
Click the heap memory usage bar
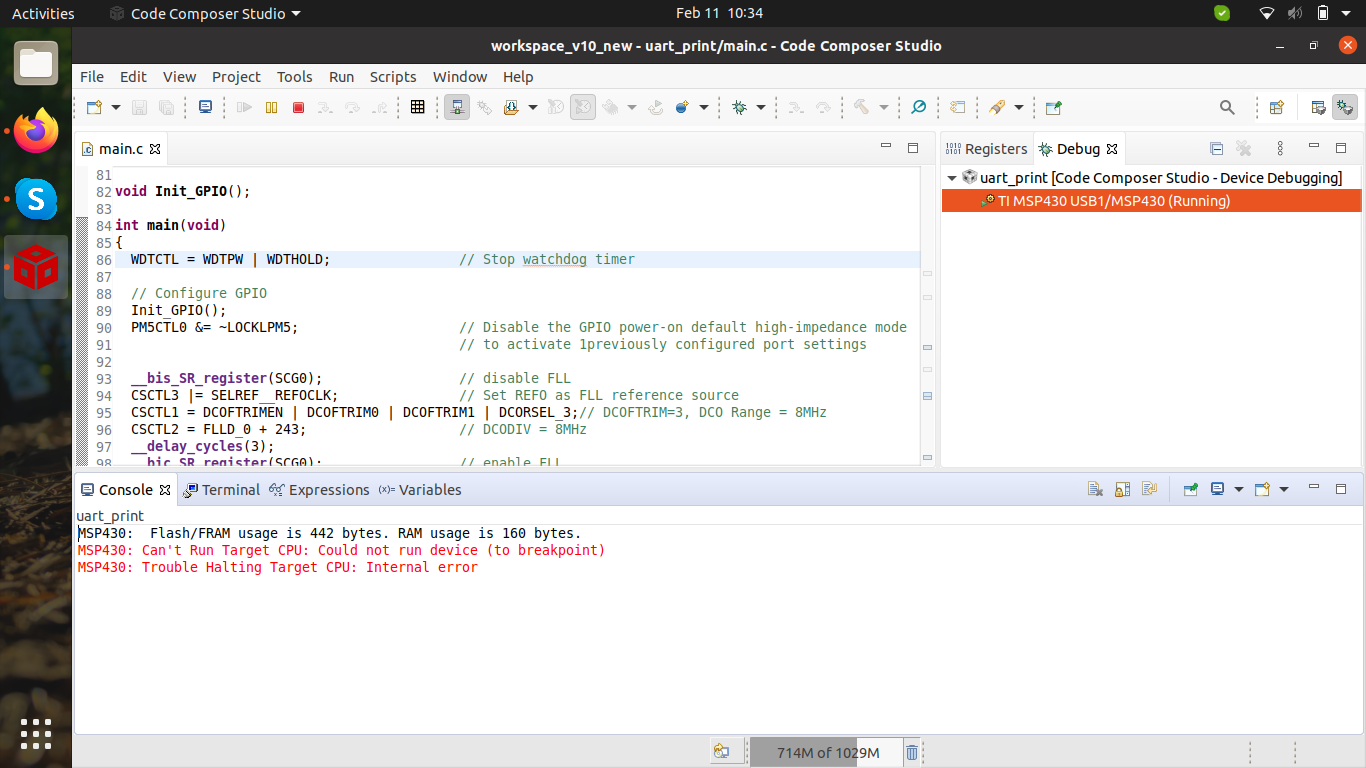tap(827, 752)
